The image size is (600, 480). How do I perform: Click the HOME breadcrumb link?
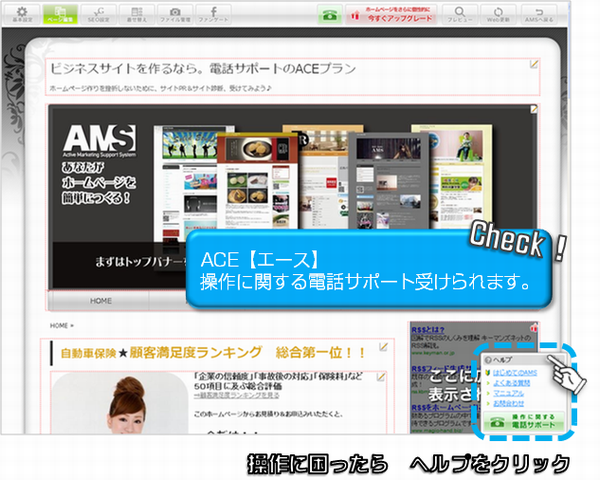[x=59, y=325]
